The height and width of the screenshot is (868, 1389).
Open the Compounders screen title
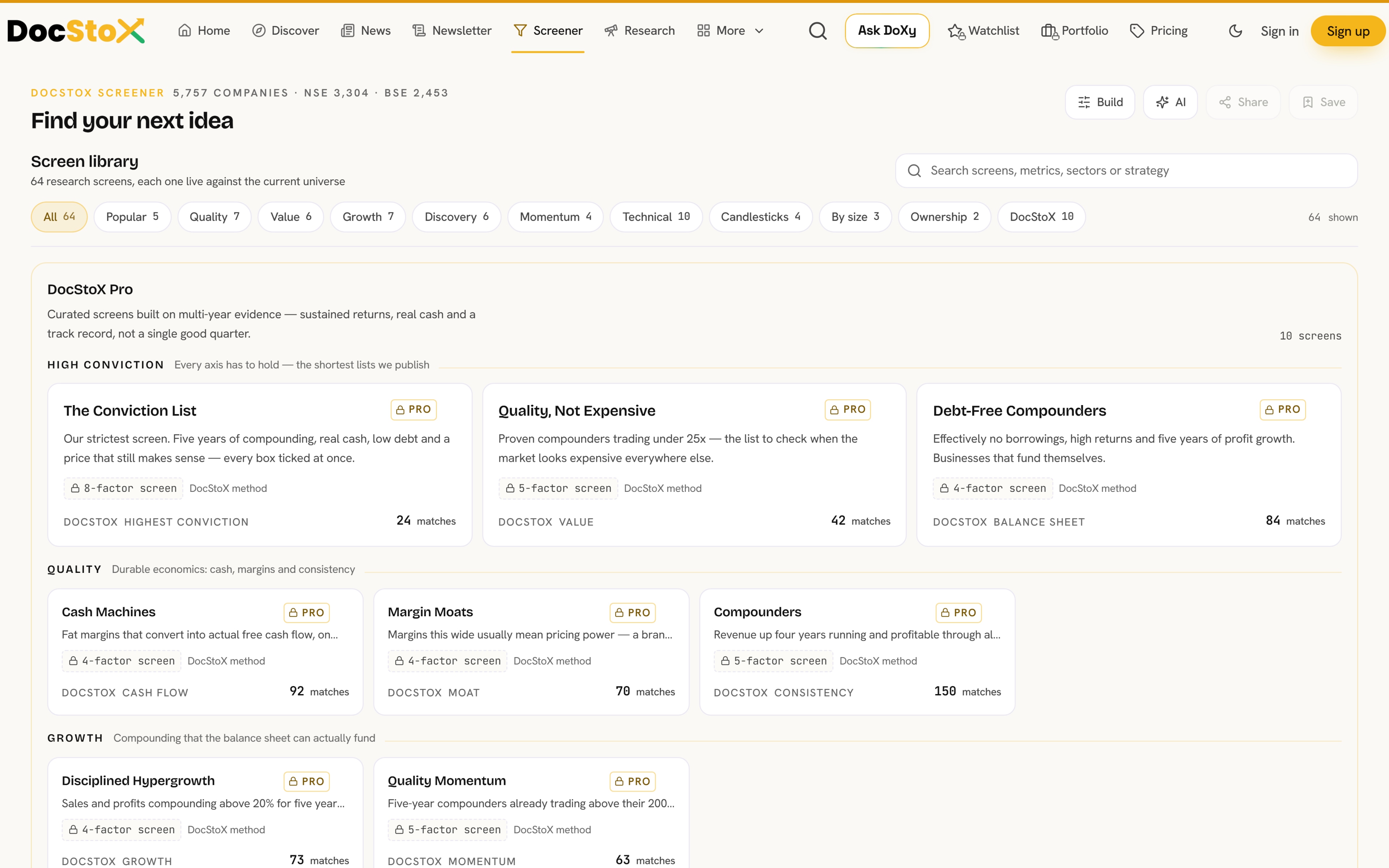point(758,612)
